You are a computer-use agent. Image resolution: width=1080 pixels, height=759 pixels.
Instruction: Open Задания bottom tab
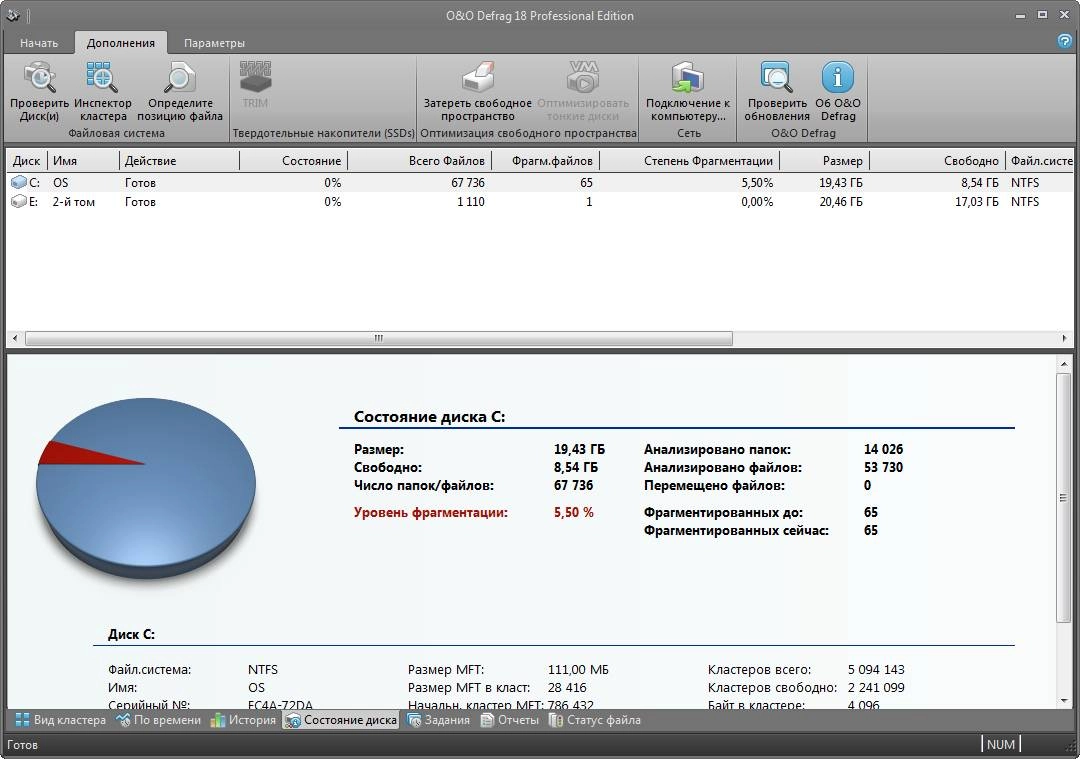point(439,720)
